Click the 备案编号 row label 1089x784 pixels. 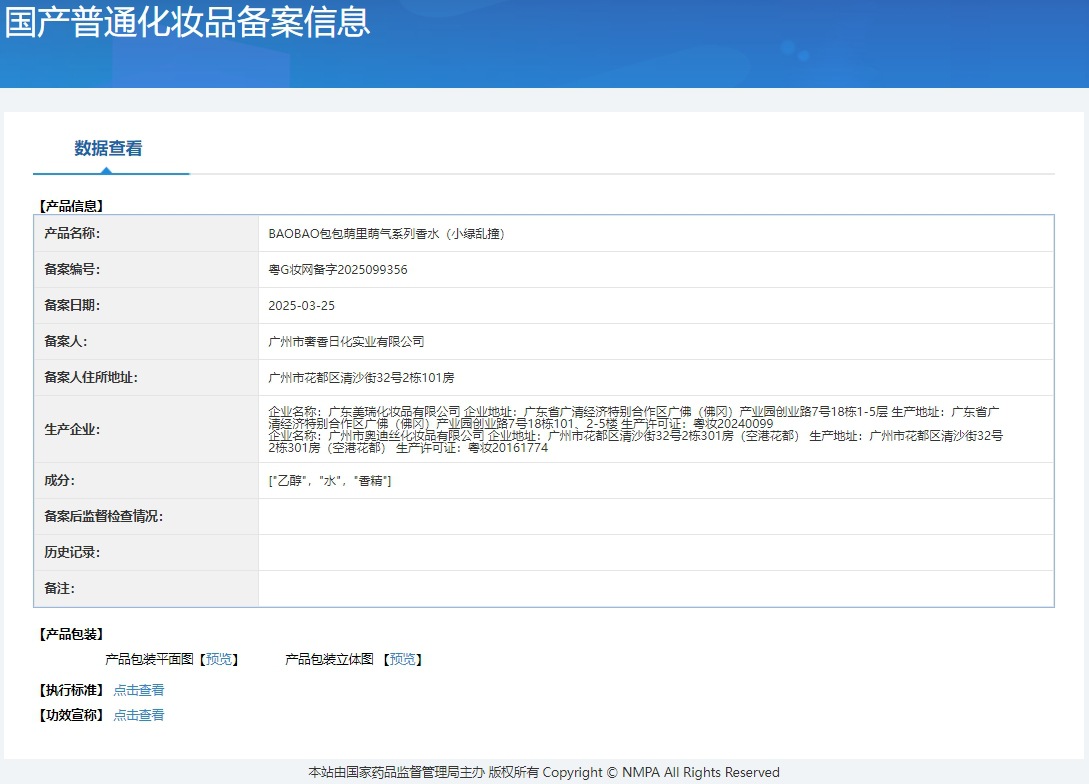[x=72, y=269]
